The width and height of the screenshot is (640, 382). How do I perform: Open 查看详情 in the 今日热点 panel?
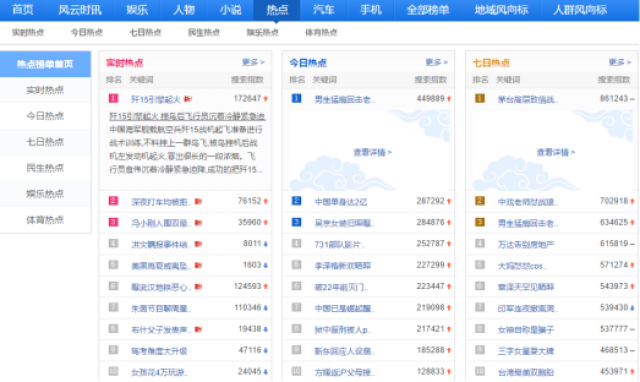coord(372,152)
